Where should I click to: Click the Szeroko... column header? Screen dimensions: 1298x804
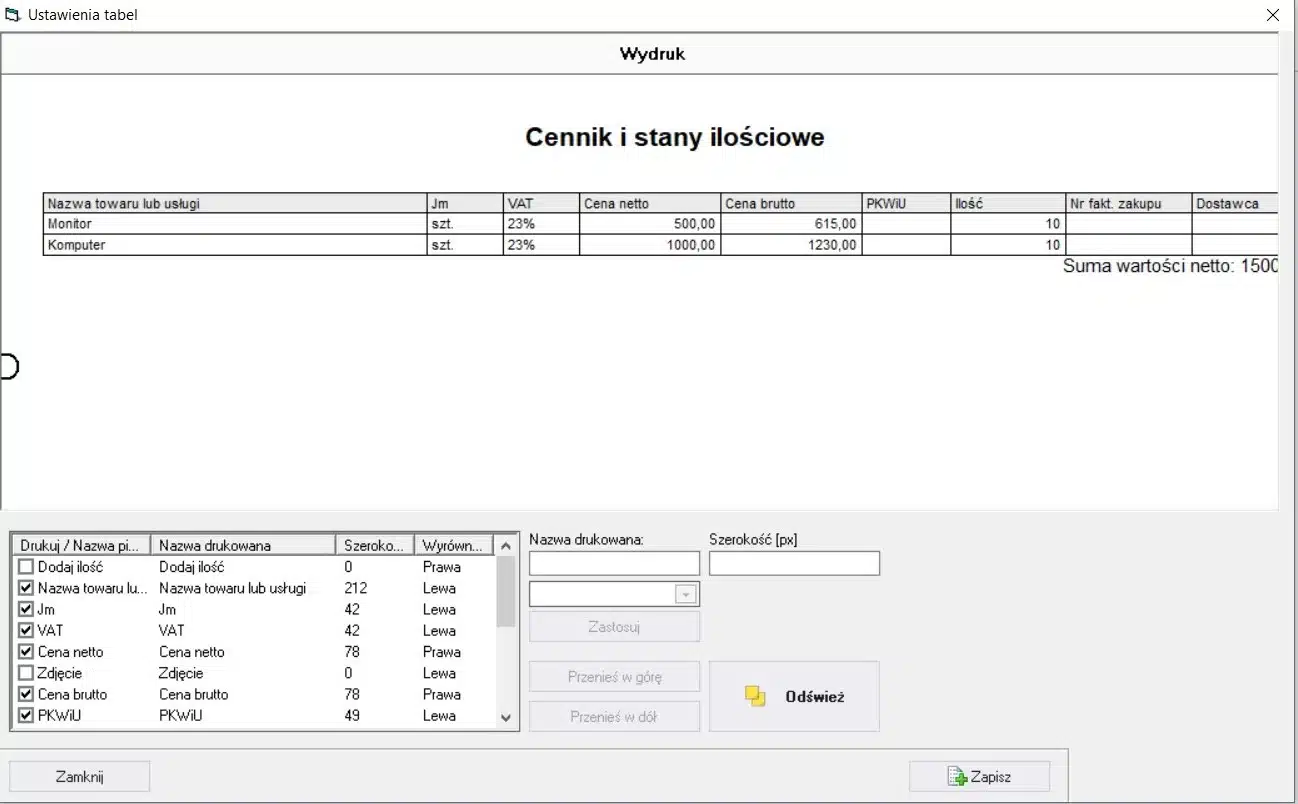(x=374, y=545)
